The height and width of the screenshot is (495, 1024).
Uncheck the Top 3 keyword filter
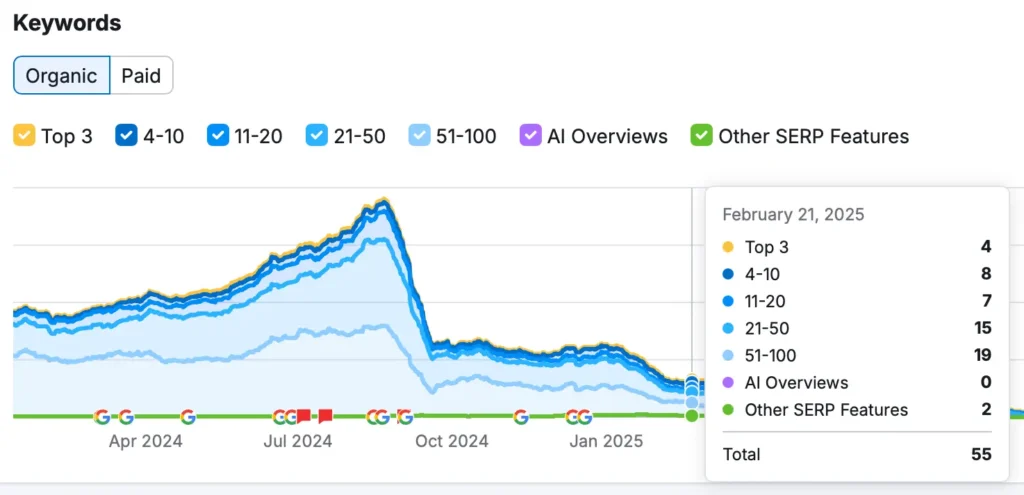(x=24, y=136)
